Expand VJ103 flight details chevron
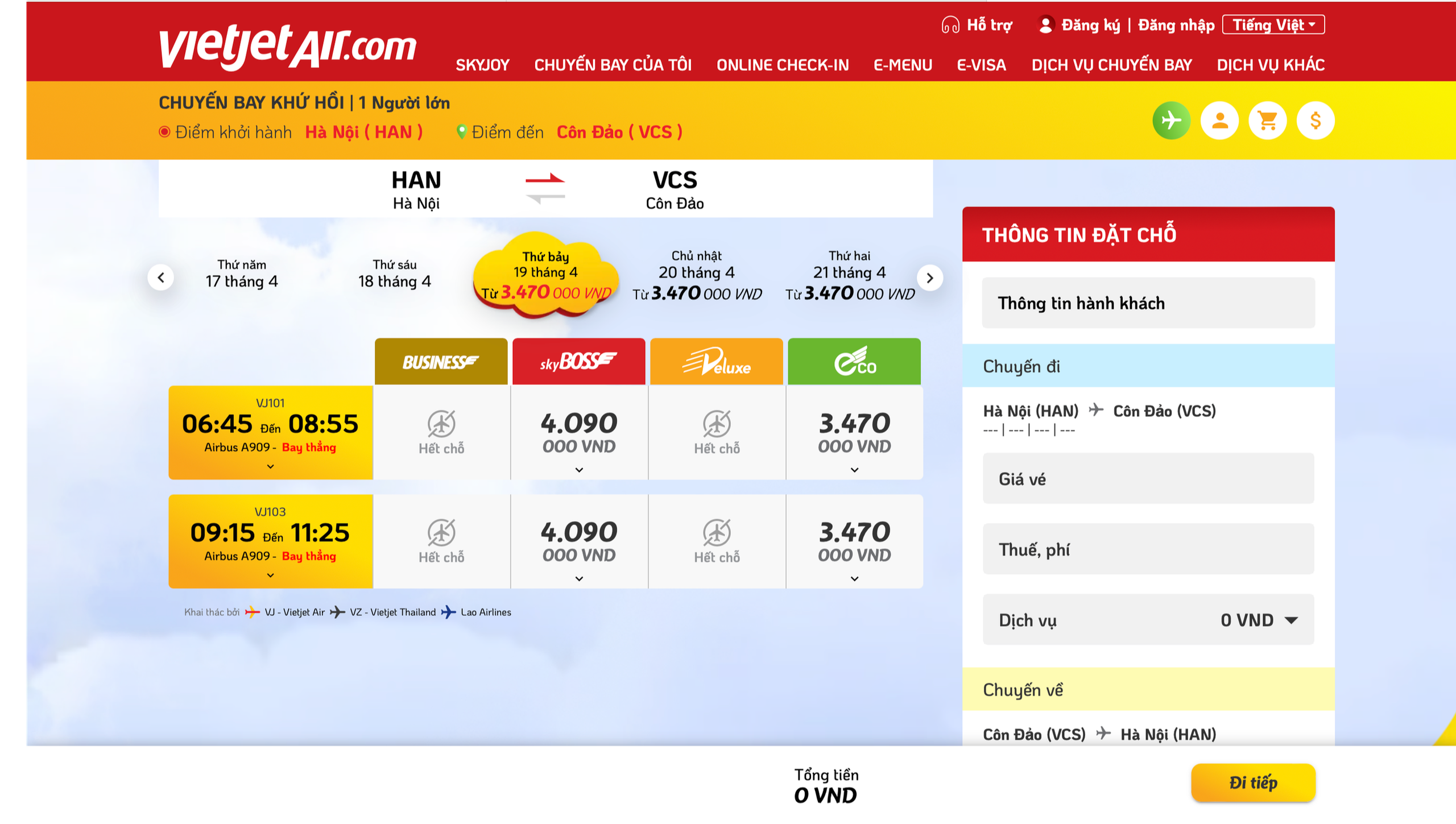 point(271,575)
